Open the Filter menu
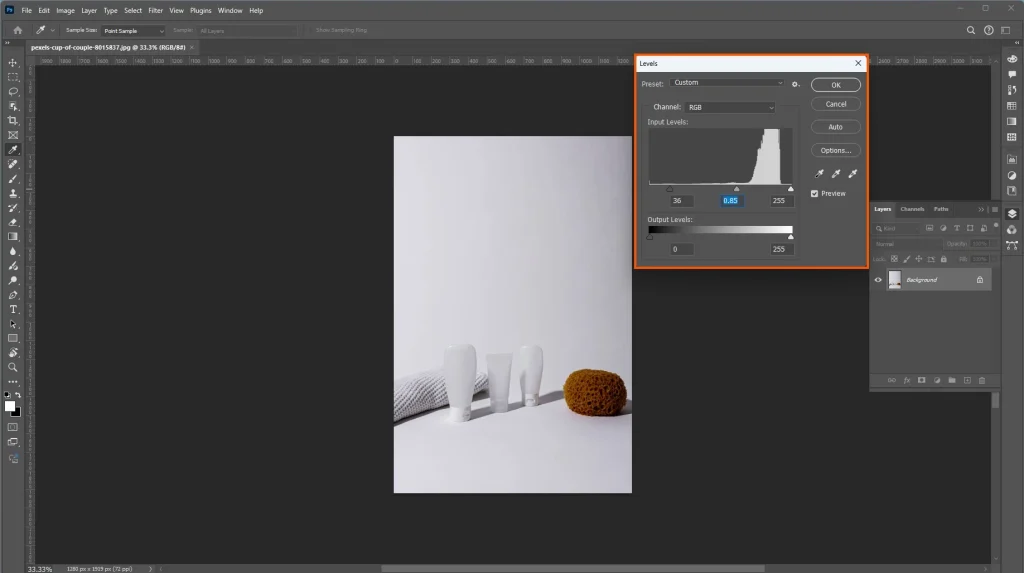1024x573 pixels. (x=155, y=10)
